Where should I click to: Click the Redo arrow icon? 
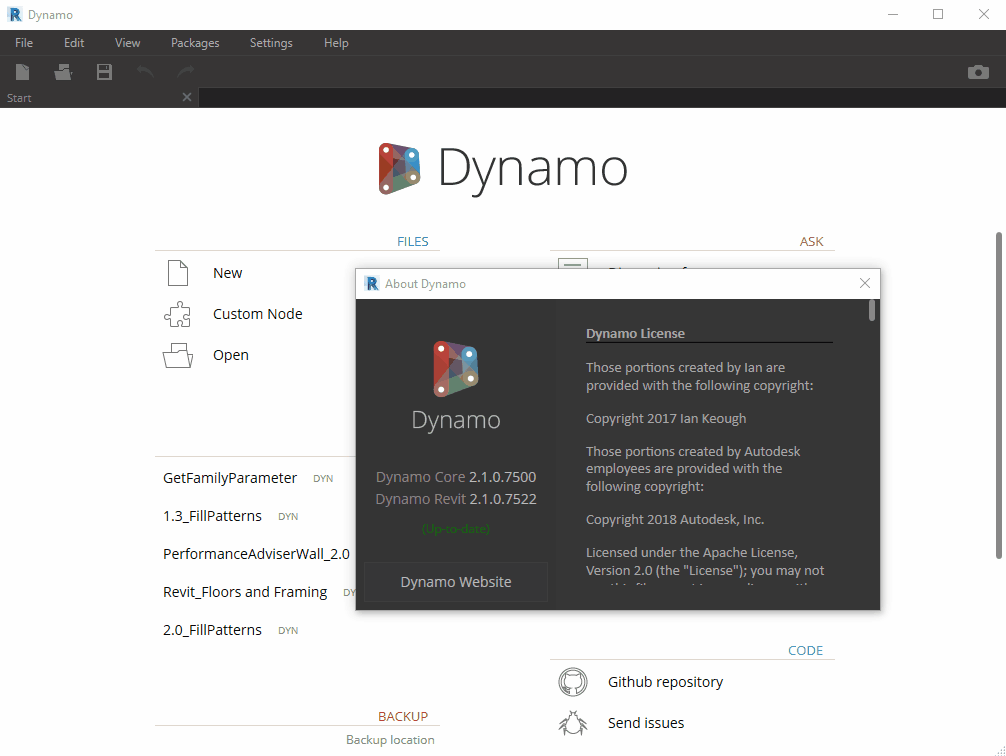click(x=186, y=71)
